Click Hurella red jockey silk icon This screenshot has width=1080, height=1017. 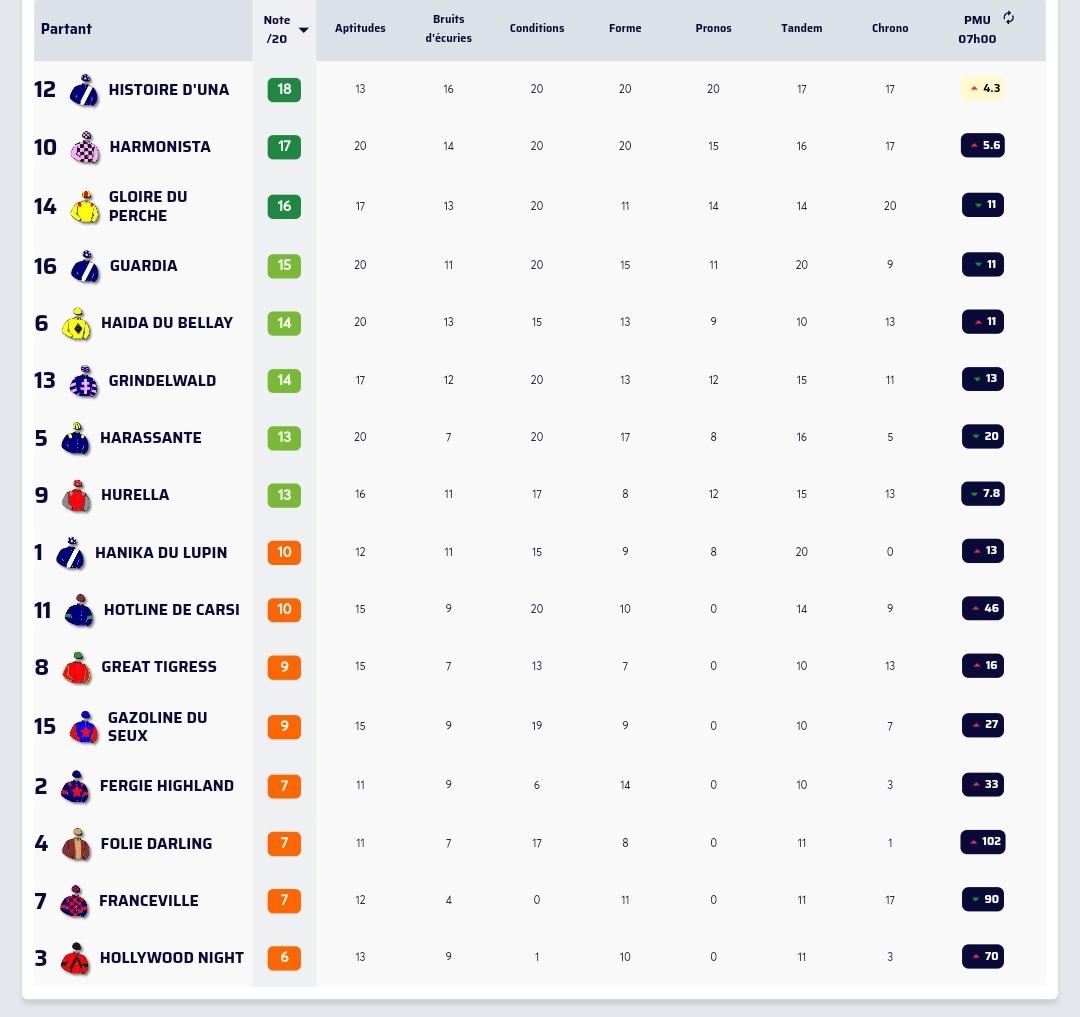coord(77,495)
